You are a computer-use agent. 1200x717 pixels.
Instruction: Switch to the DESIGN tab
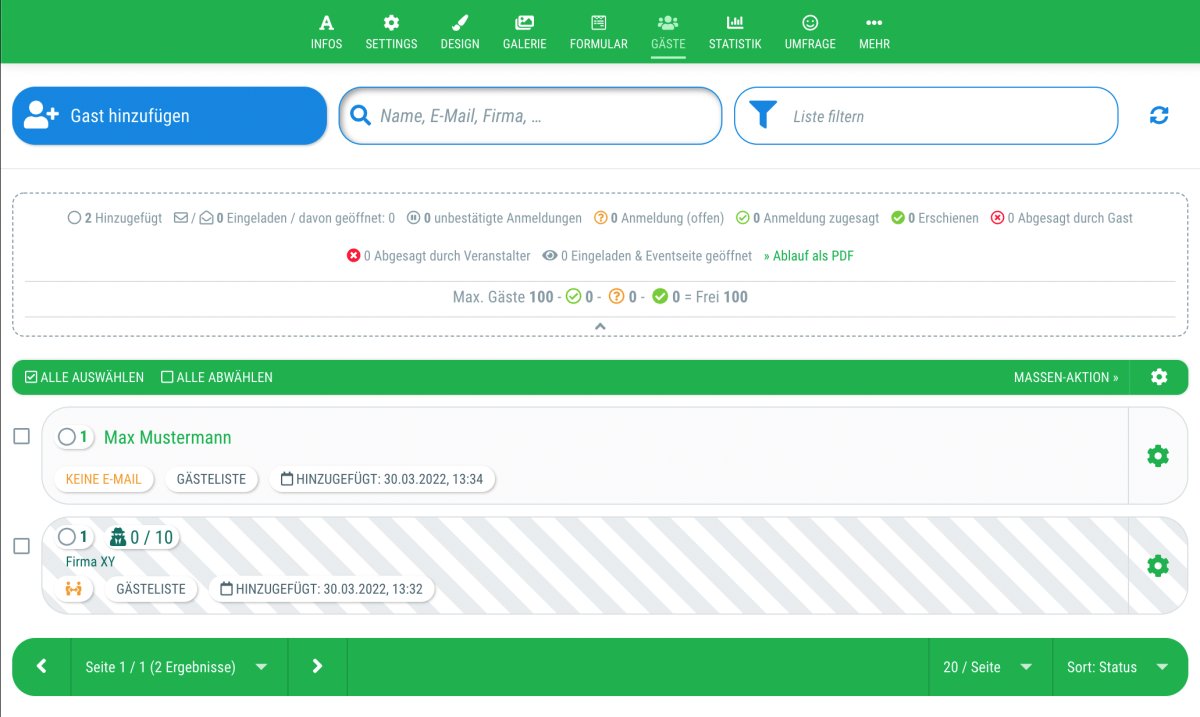coord(460,32)
